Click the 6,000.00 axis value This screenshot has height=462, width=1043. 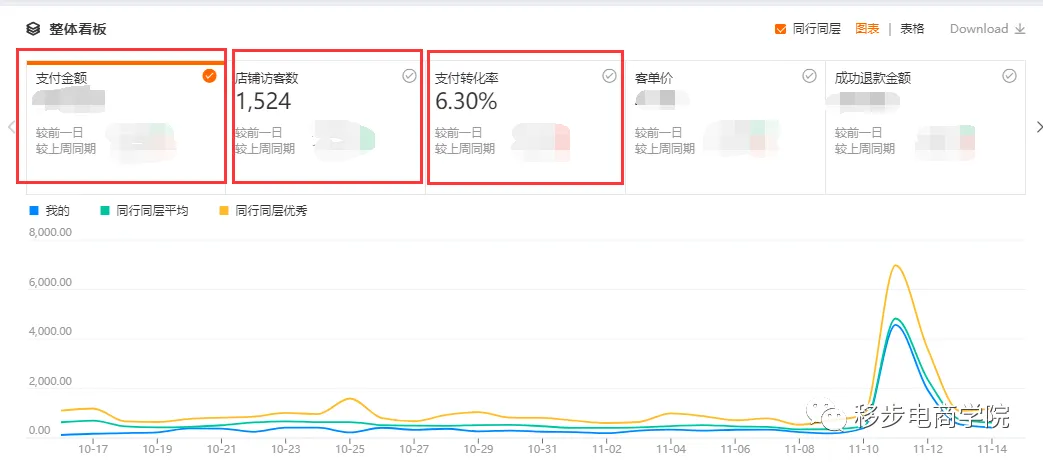[x=51, y=283]
